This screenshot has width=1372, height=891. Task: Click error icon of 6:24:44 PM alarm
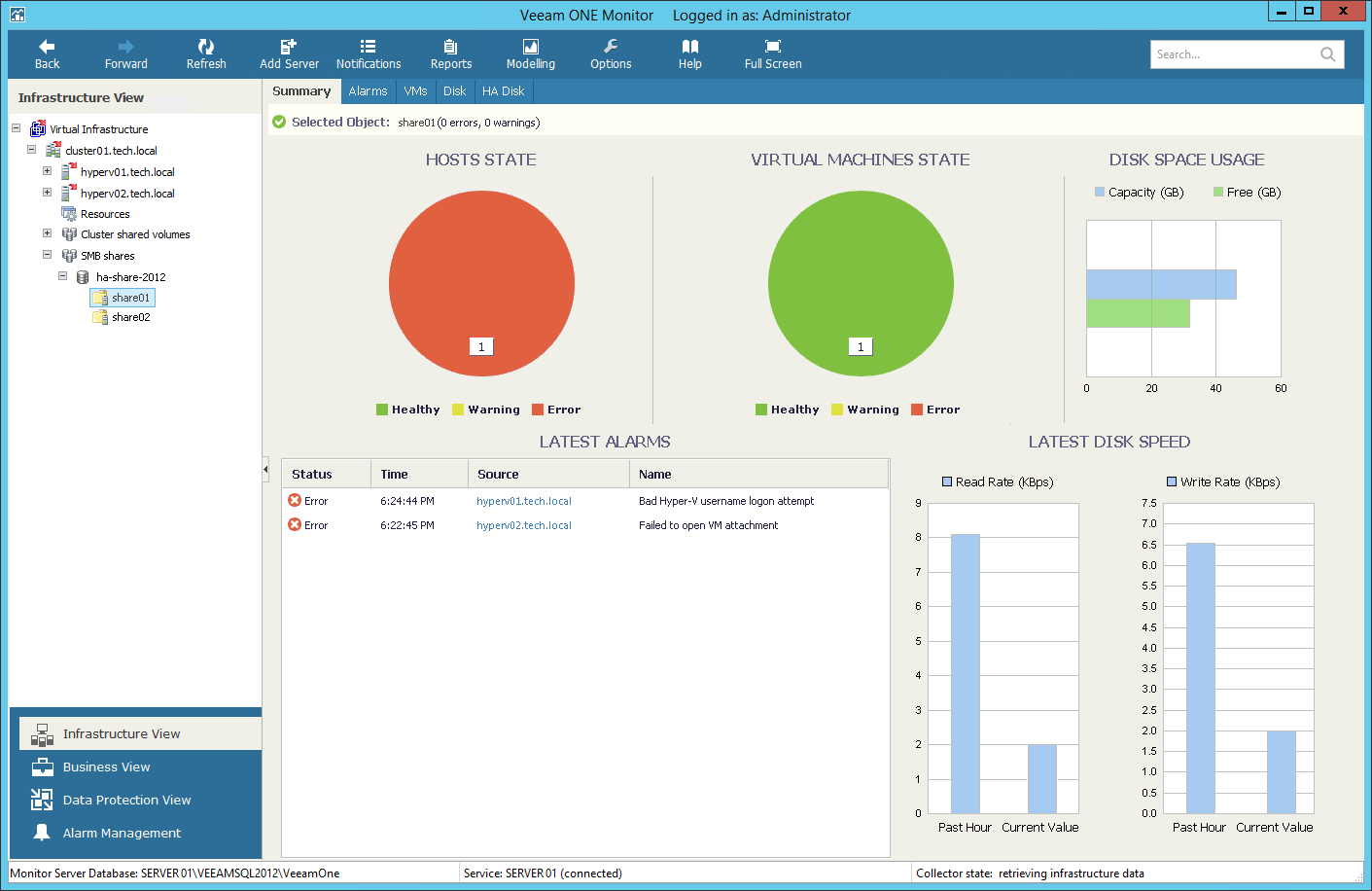[295, 500]
